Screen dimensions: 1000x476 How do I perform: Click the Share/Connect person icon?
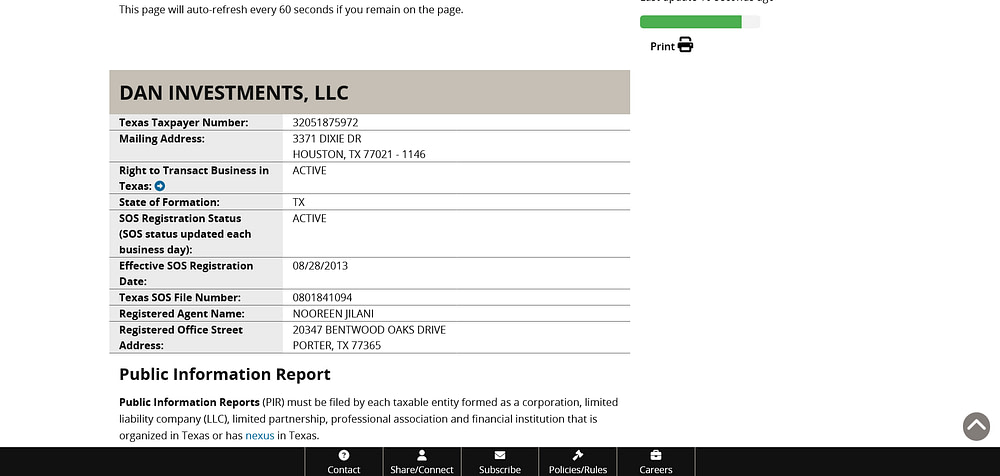pyautogui.click(x=422, y=456)
